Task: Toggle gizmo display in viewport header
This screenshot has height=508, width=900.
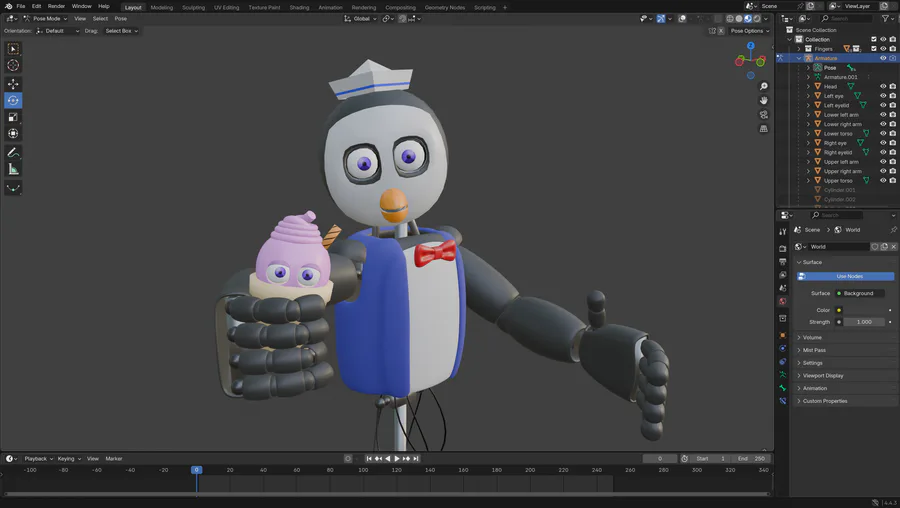Action: tap(661, 18)
